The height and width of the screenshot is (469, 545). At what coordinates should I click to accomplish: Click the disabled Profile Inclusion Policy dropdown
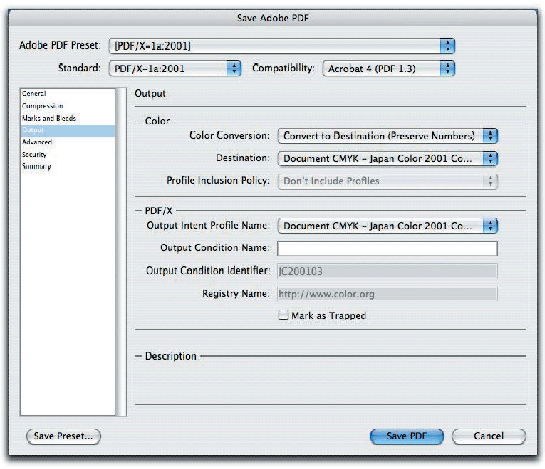click(x=388, y=181)
